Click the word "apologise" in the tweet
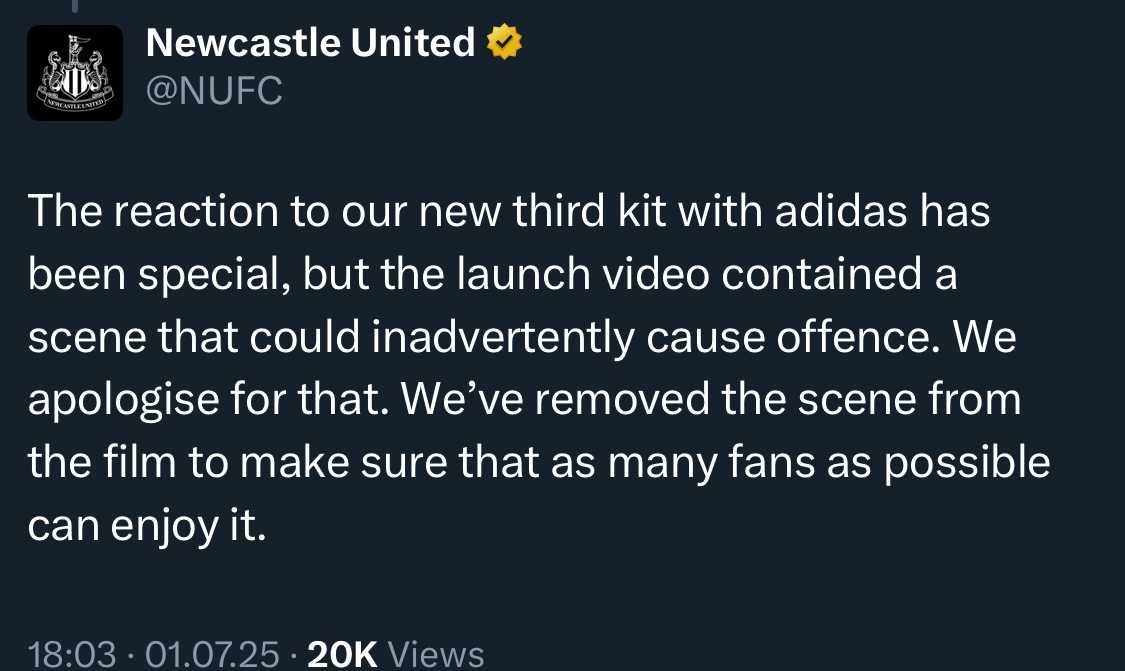 [123, 400]
